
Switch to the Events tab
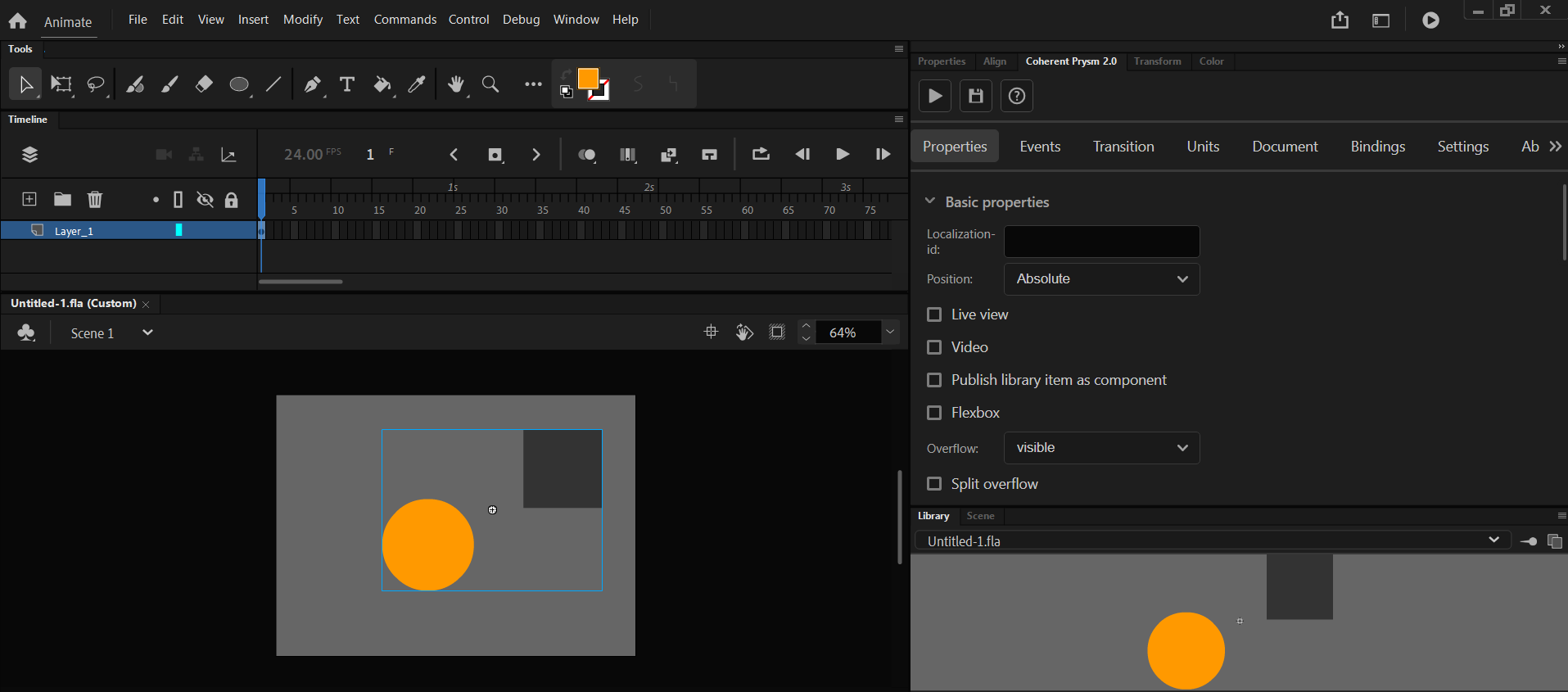coord(1040,146)
